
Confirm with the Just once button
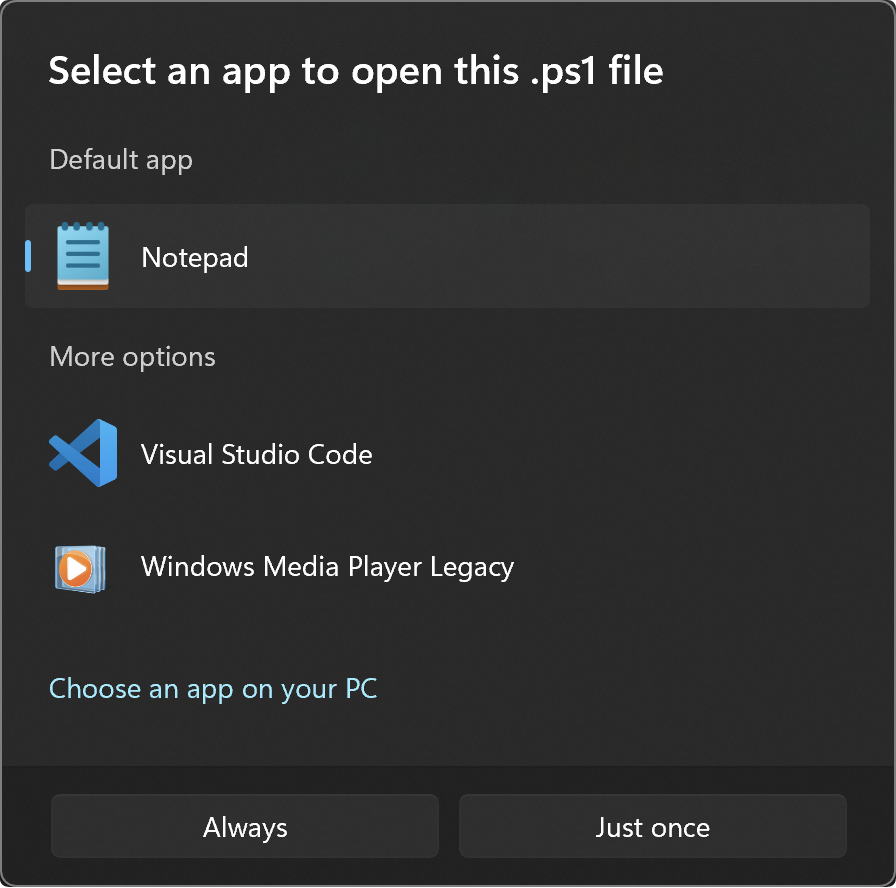(x=653, y=826)
